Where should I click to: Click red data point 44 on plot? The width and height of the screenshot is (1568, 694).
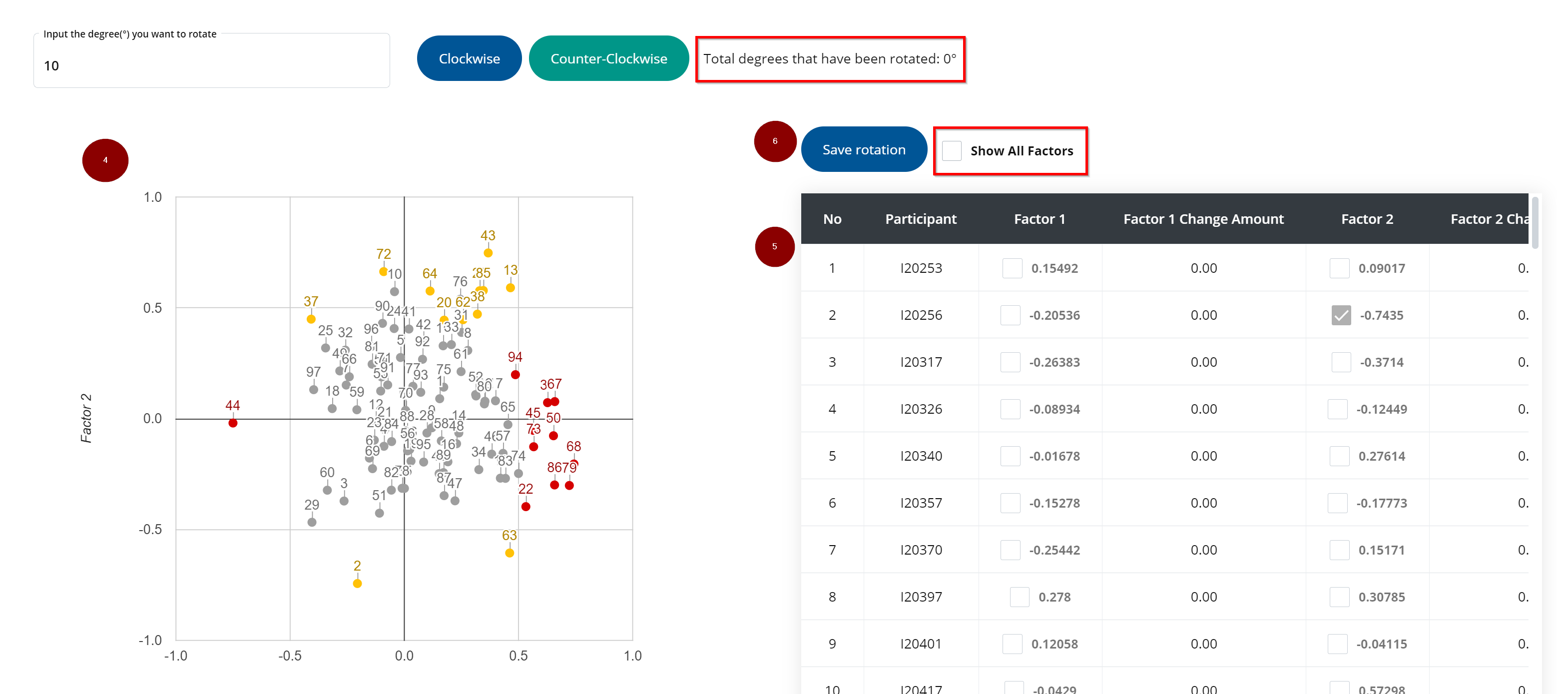232,423
